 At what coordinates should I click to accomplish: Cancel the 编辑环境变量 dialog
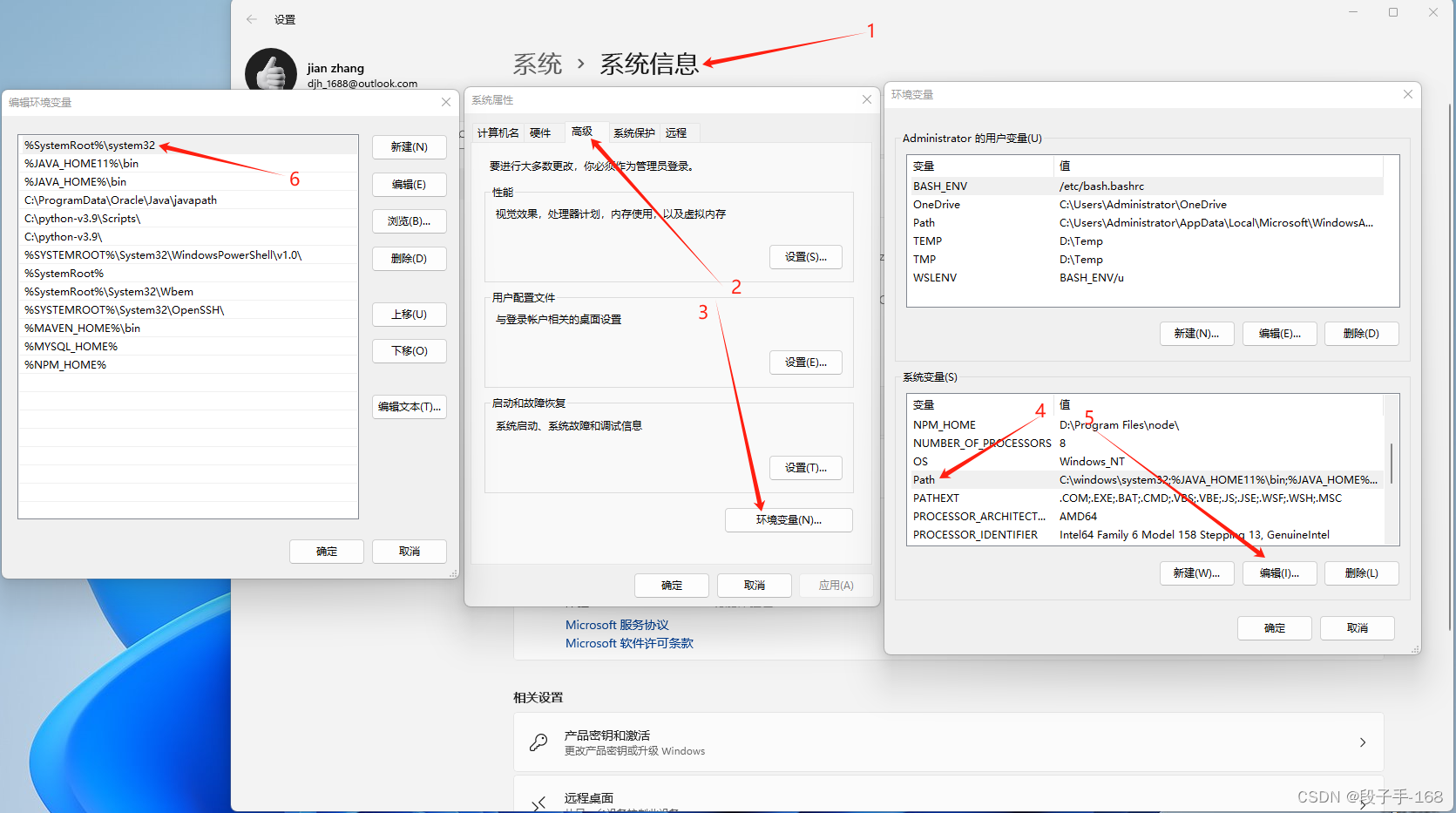[x=410, y=552]
